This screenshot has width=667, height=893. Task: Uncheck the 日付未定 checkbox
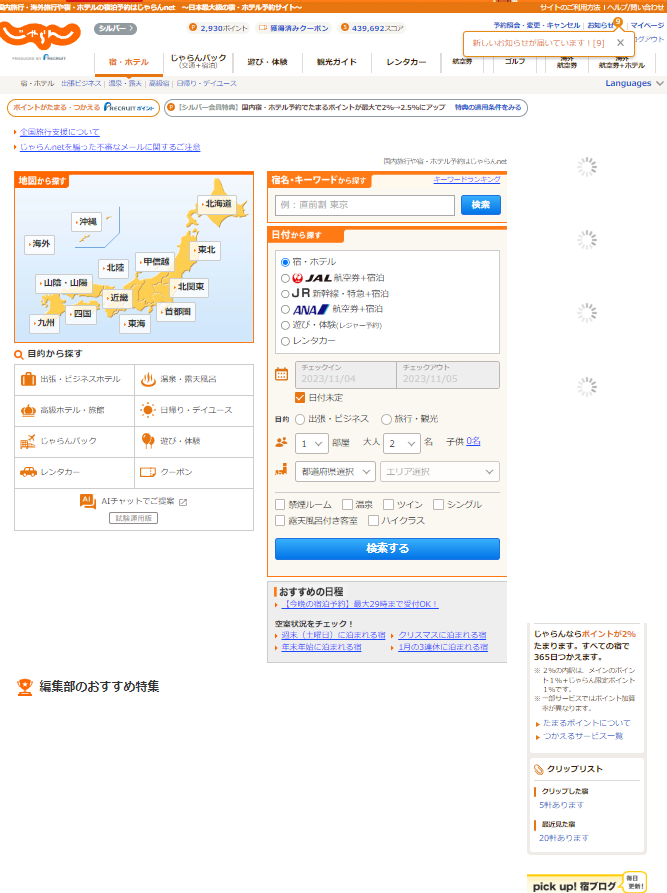click(x=300, y=398)
